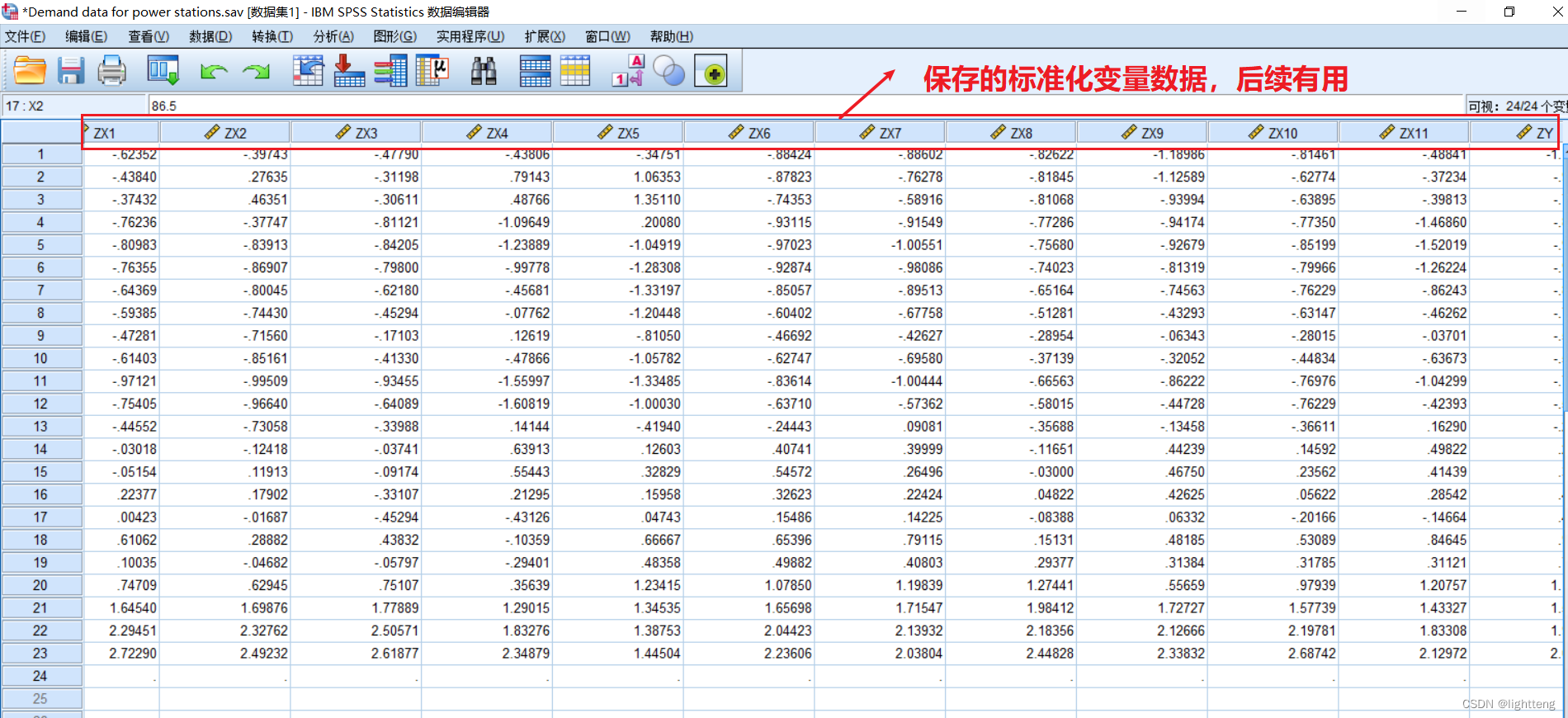Open the Recall recently used dialogs icon
The width and height of the screenshot is (1568, 718).
[163, 71]
